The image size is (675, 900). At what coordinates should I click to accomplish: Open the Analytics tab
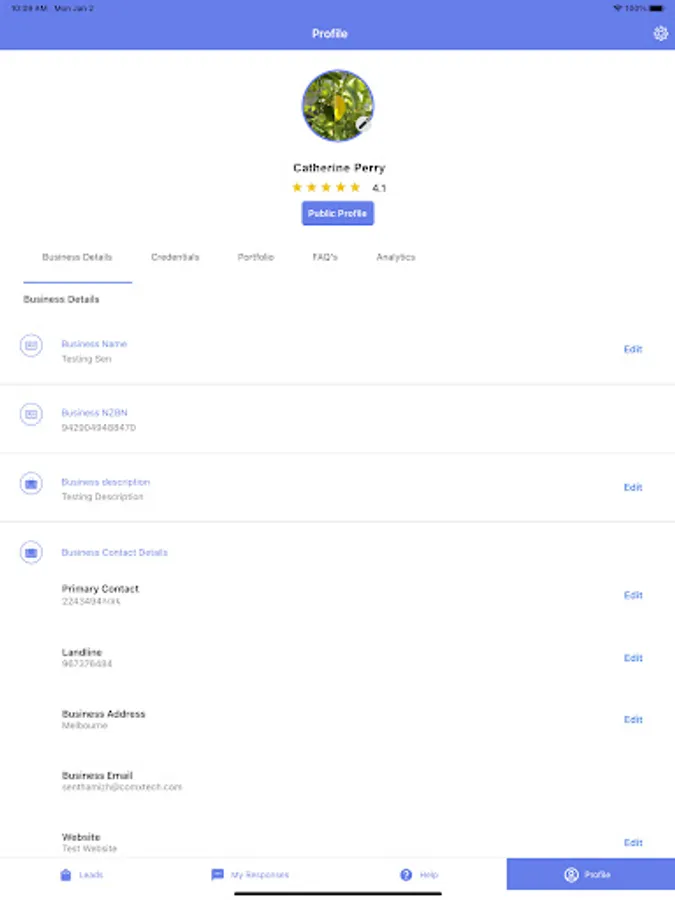[395, 257]
